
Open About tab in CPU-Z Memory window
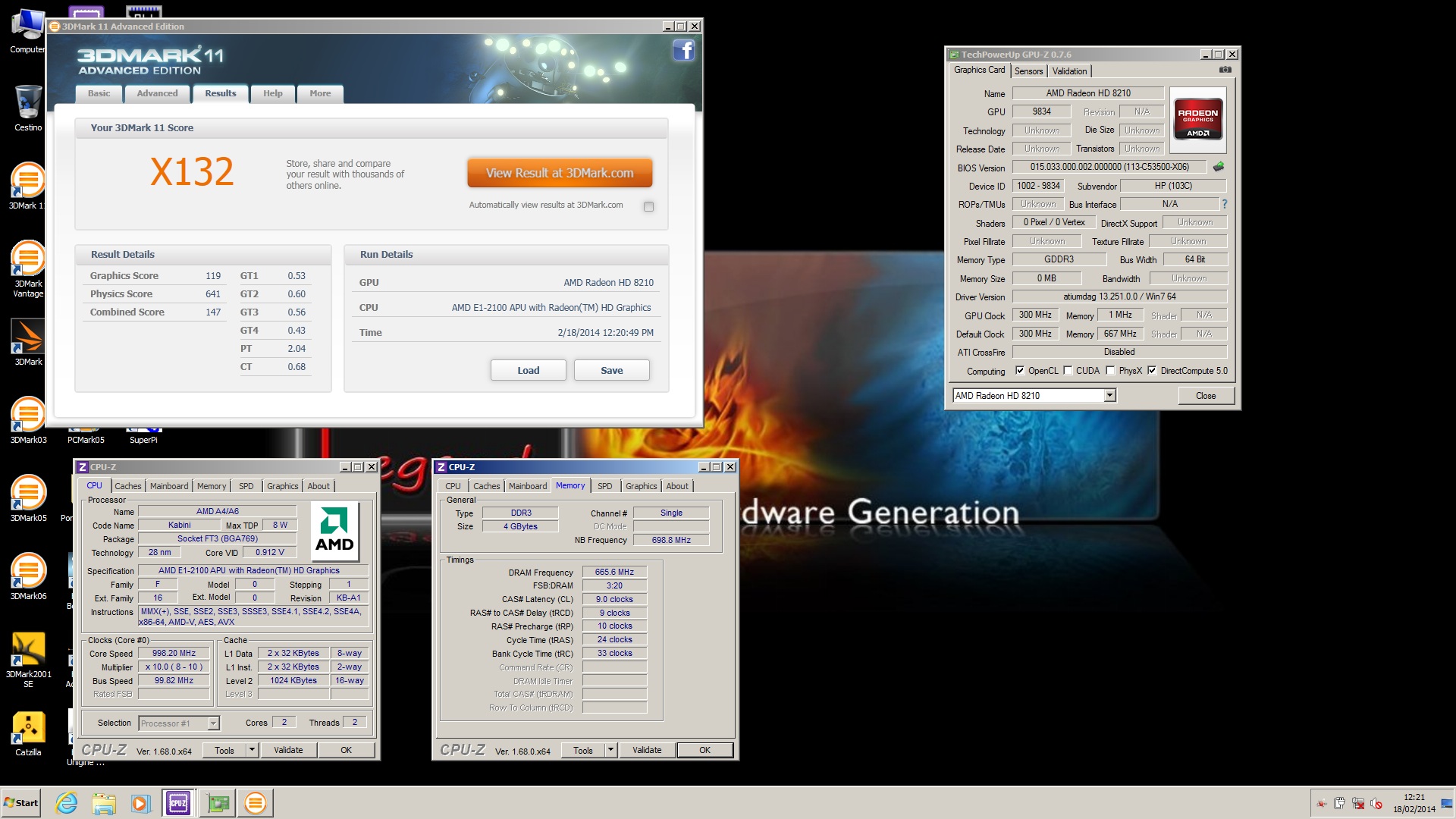click(x=676, y=486)
